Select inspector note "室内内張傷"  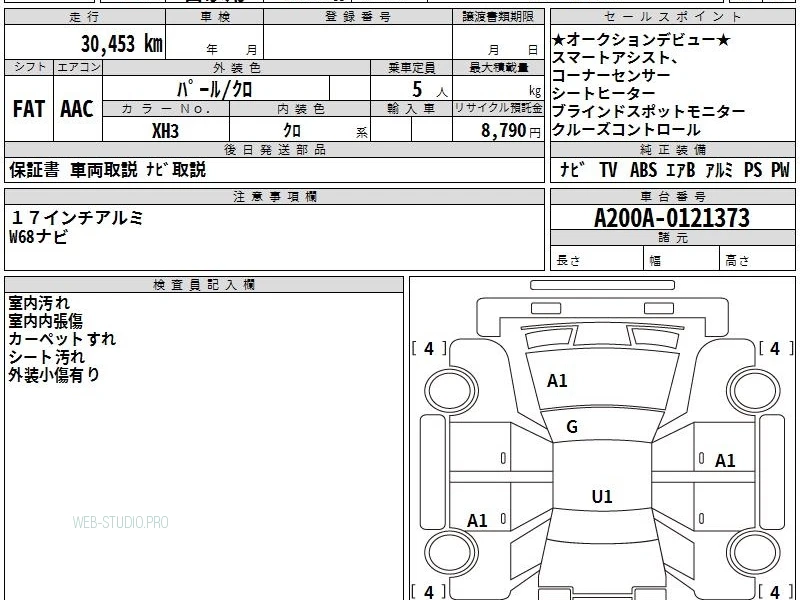coord(45,320)
